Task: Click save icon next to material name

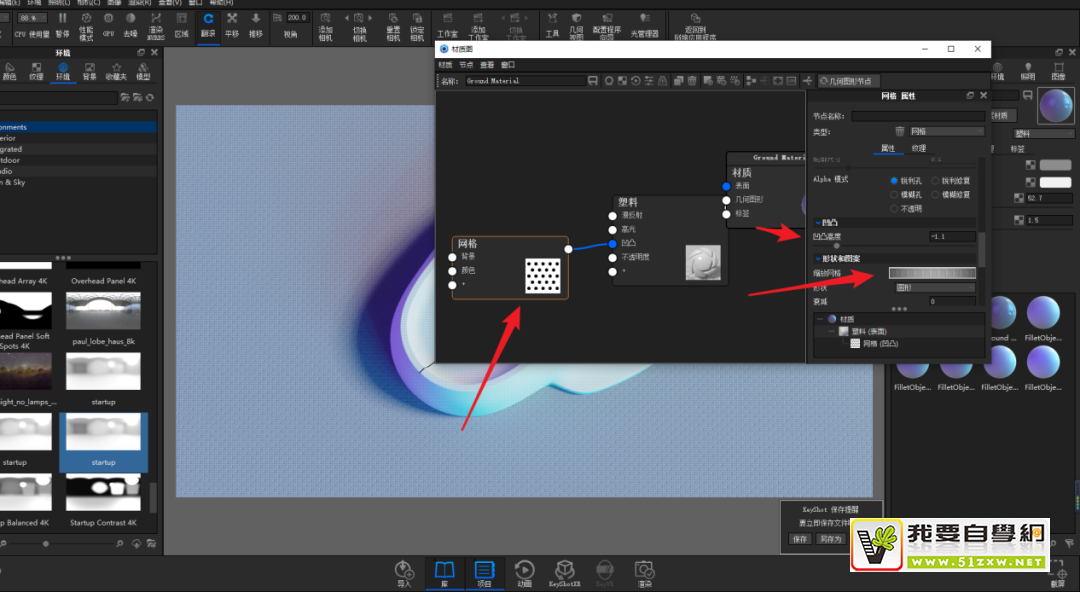Action: [x=593, y=81]
